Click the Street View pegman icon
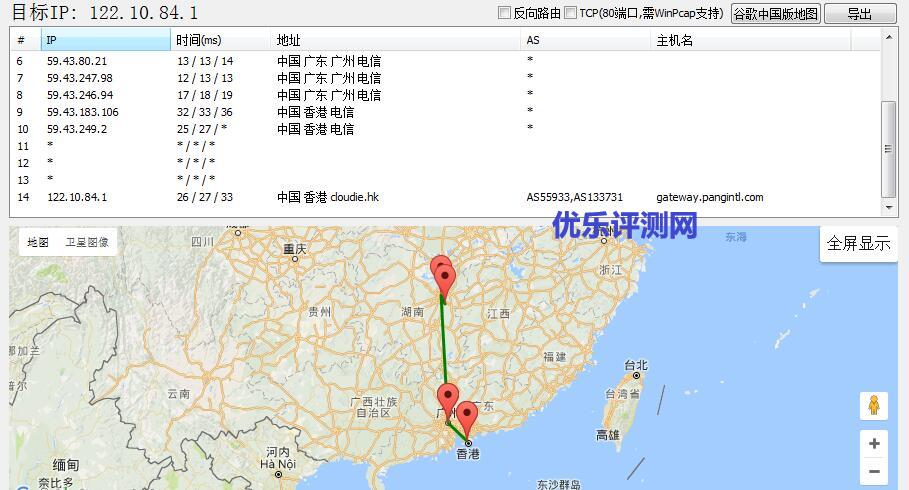 pos(873,405)
